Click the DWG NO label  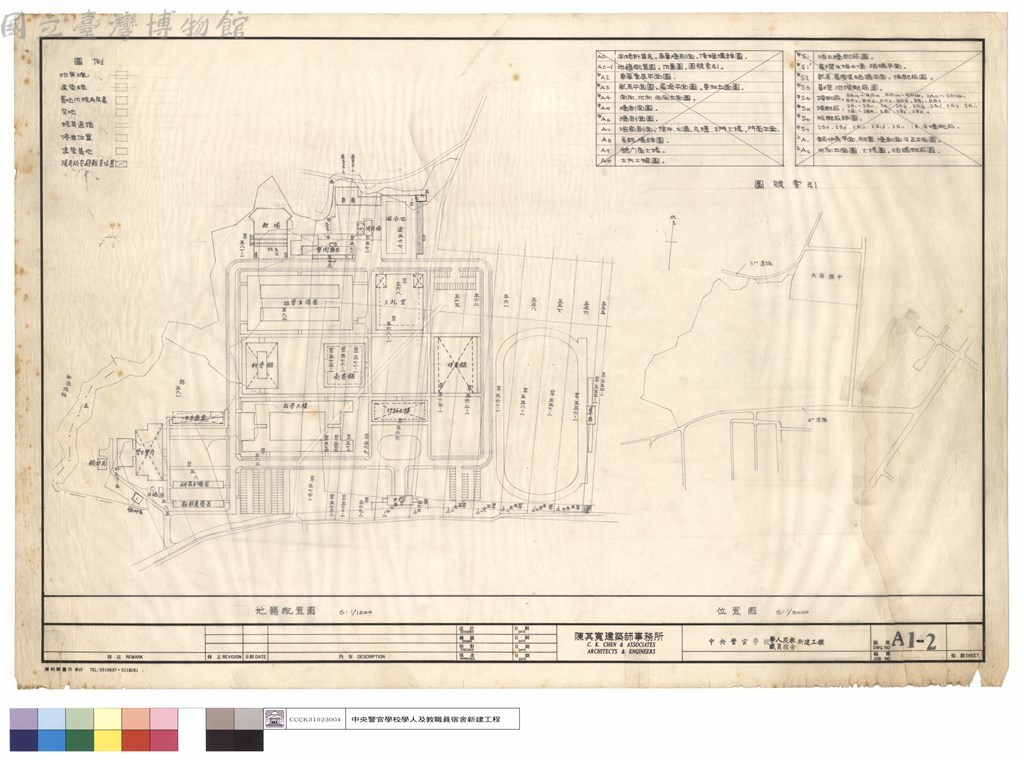tap(881, 647)
